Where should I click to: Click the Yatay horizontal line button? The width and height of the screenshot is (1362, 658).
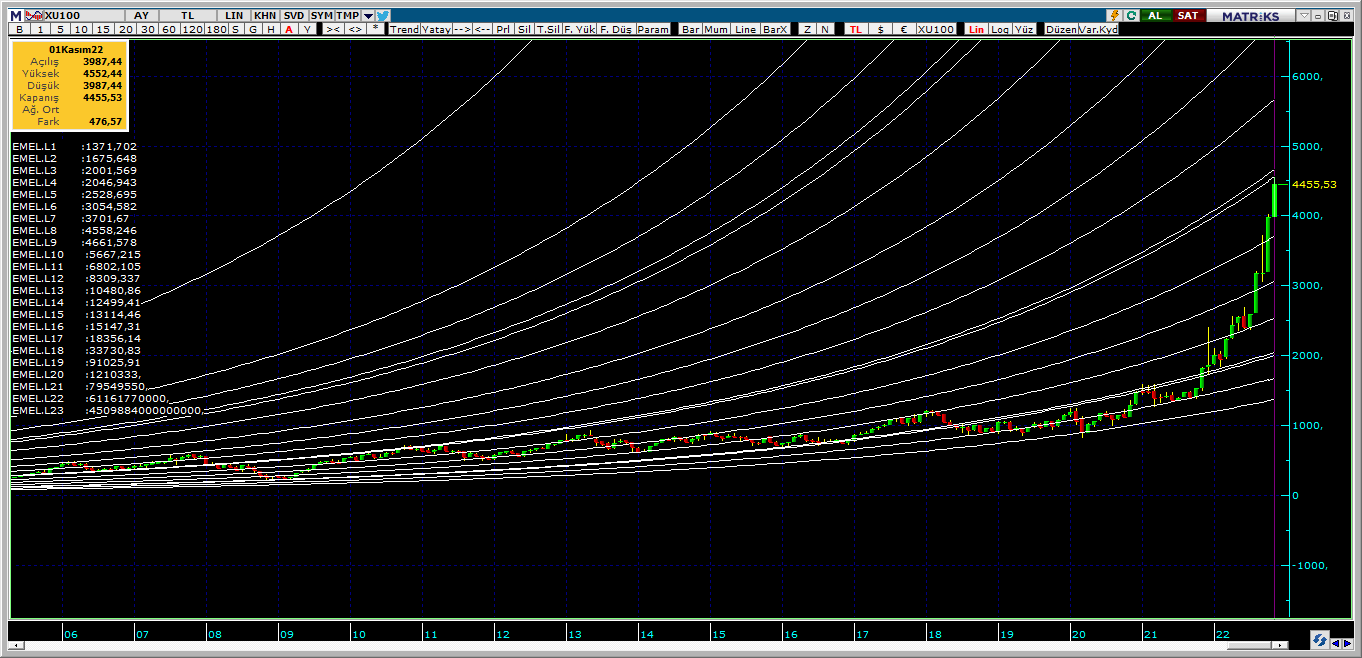click(x=436, y=29)
